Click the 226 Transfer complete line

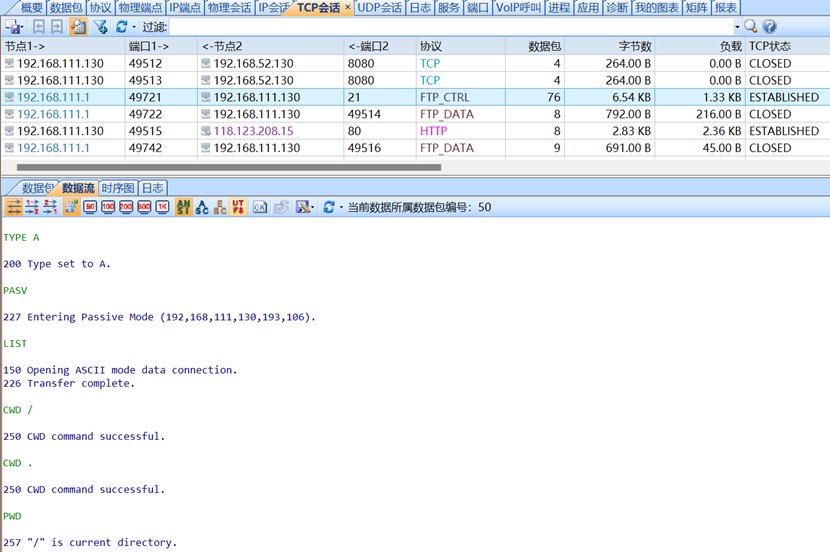[x=69, y=383]
